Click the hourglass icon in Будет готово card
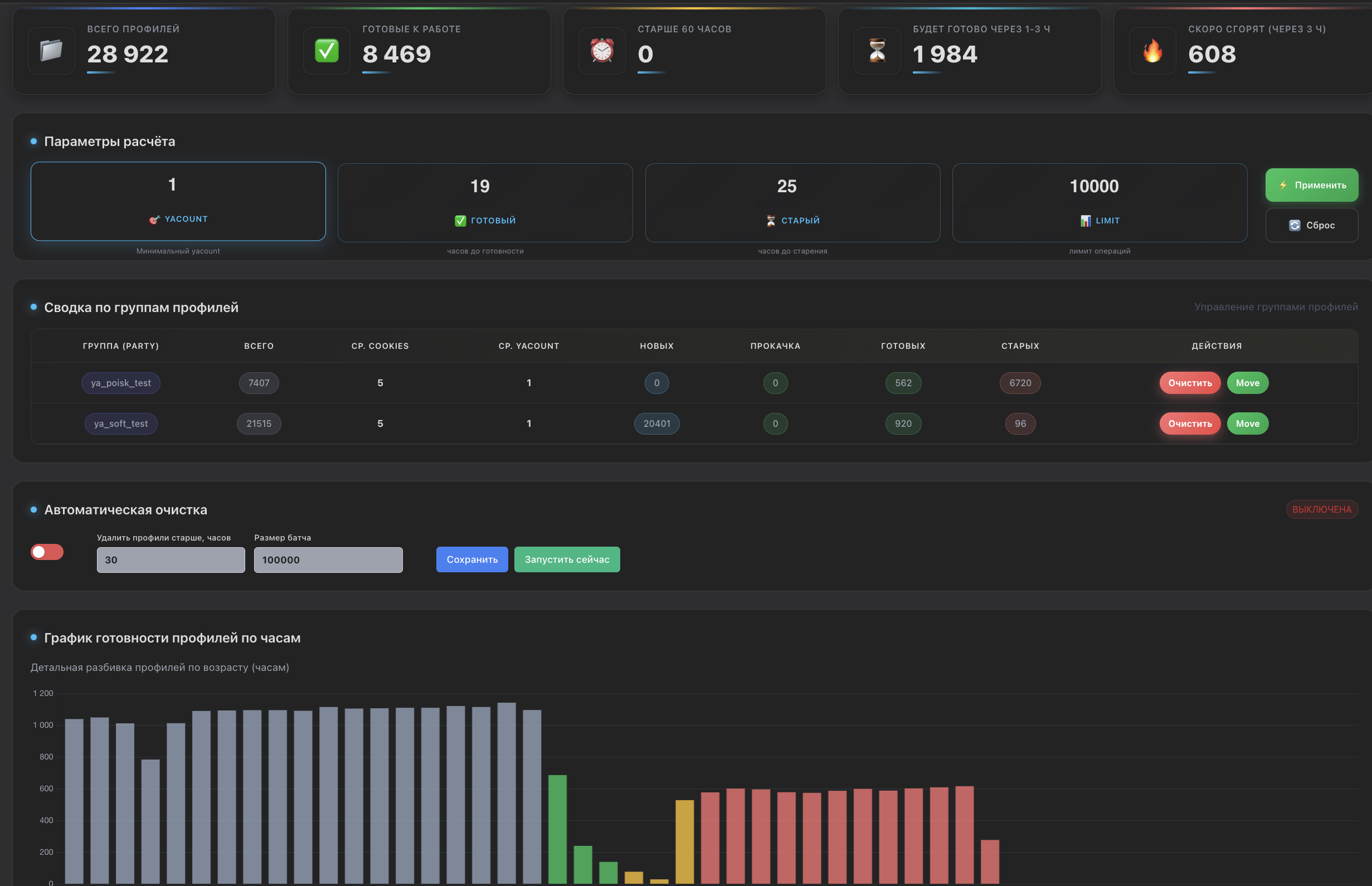Image resolution: width=1372 pixels, height=886 pixels. 877,51
